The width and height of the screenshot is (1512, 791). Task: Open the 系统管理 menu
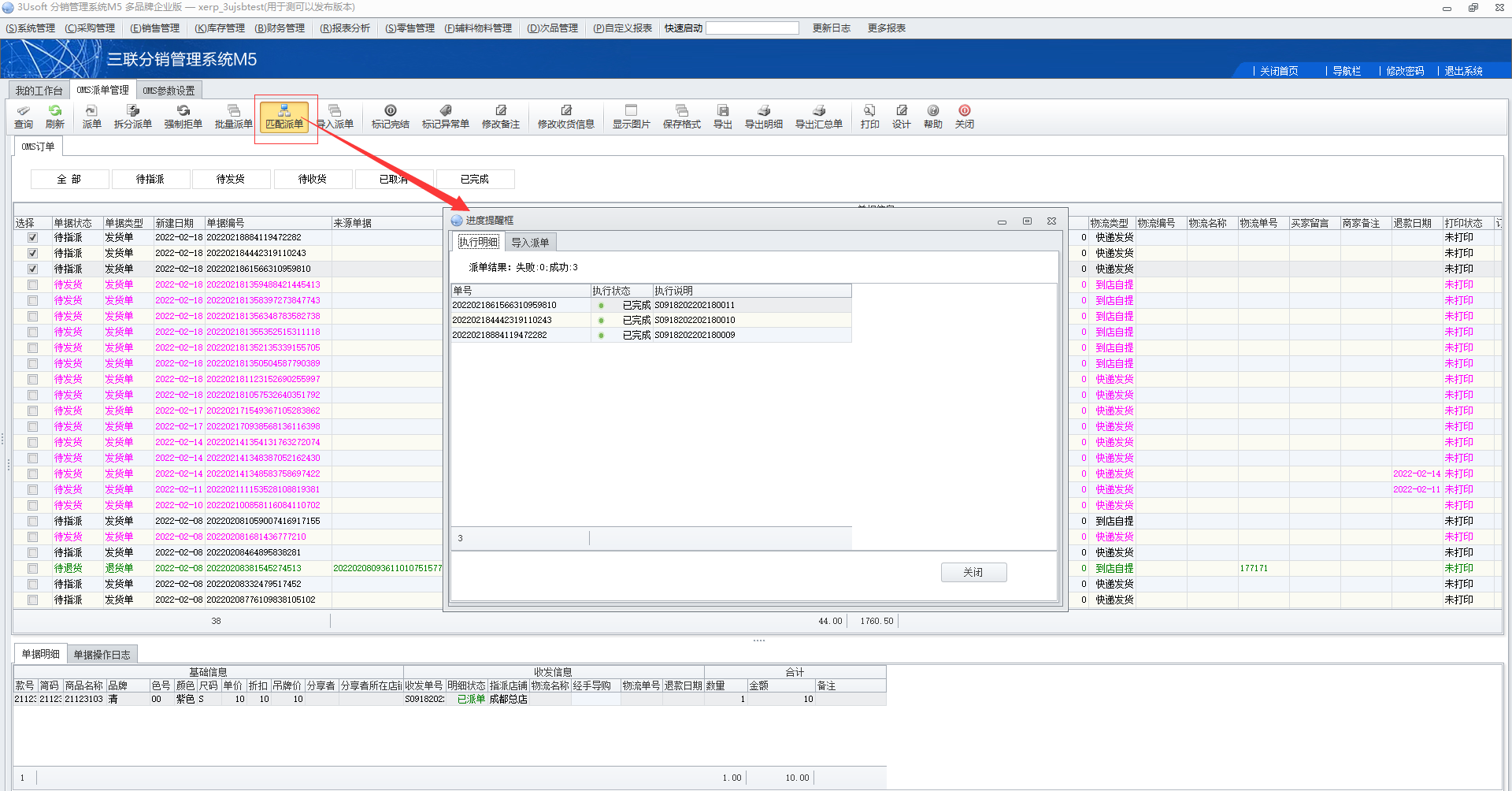tap(31, 28)
